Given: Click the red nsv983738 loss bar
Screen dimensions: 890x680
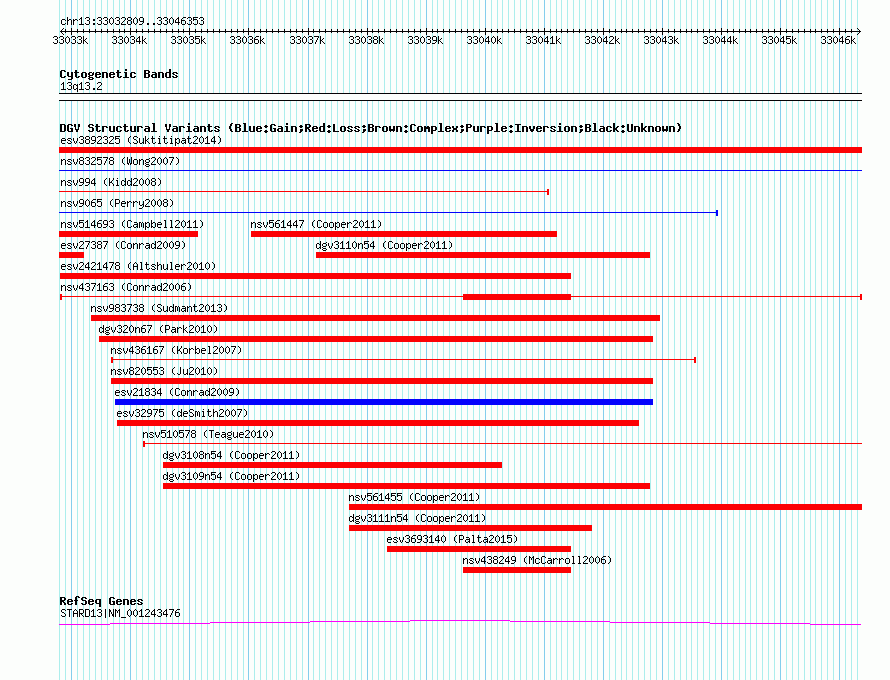Looking at the screenshot, I should point(375,318).
